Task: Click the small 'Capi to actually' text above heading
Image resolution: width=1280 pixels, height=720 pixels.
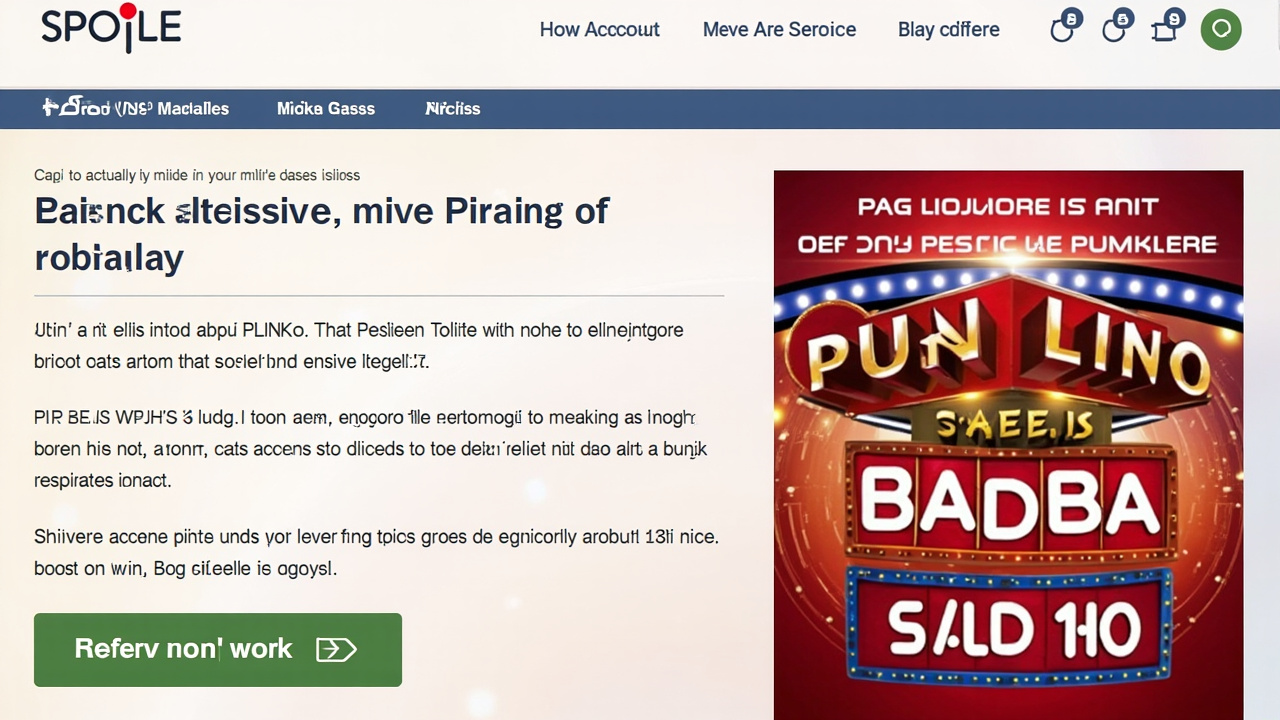Action: (197, 175)
